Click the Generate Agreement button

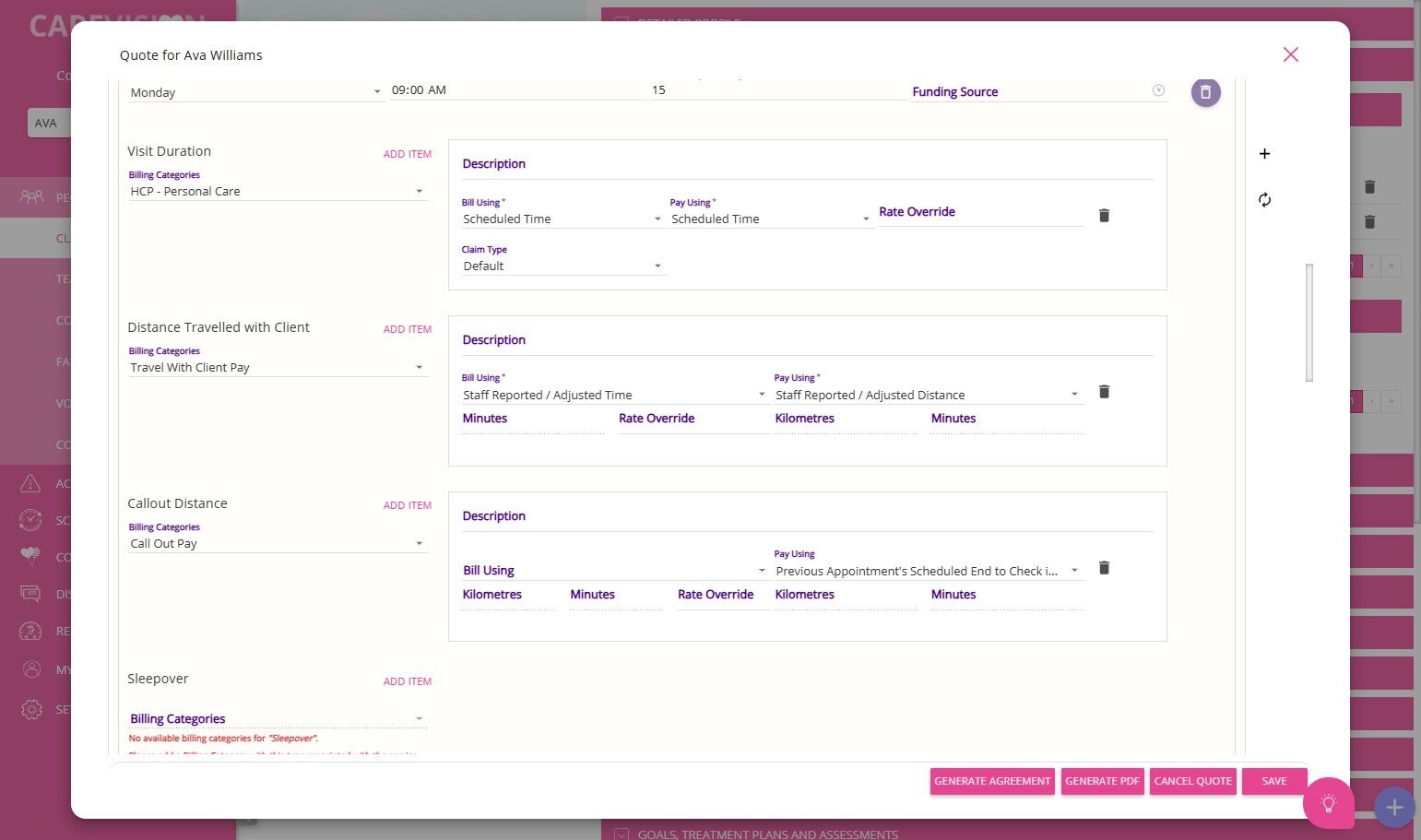click(992, 781)
